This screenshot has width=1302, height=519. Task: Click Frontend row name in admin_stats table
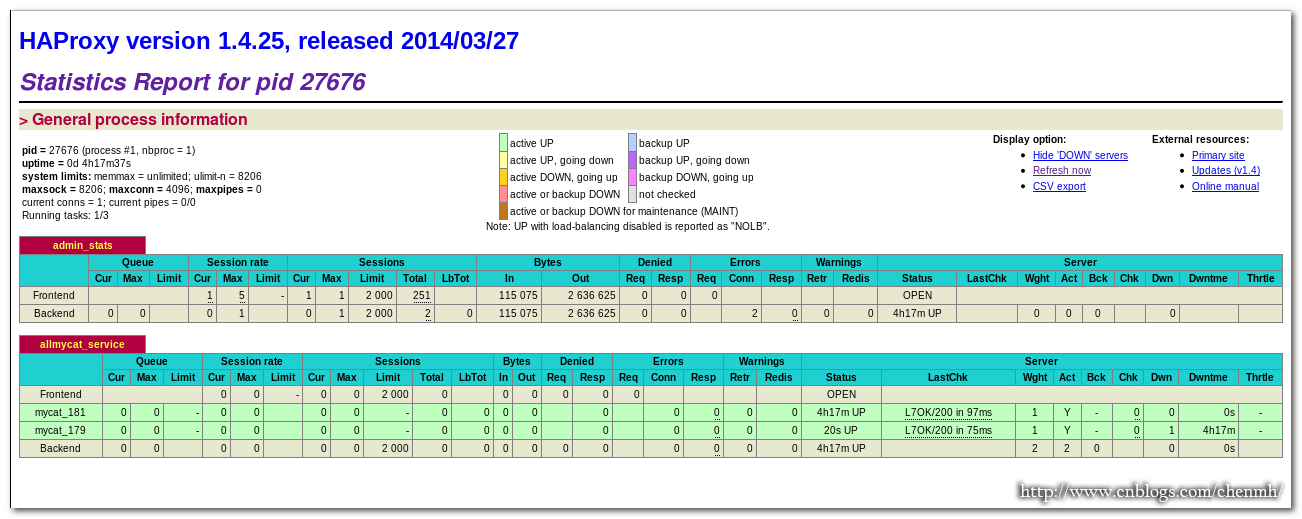[54, 296]
